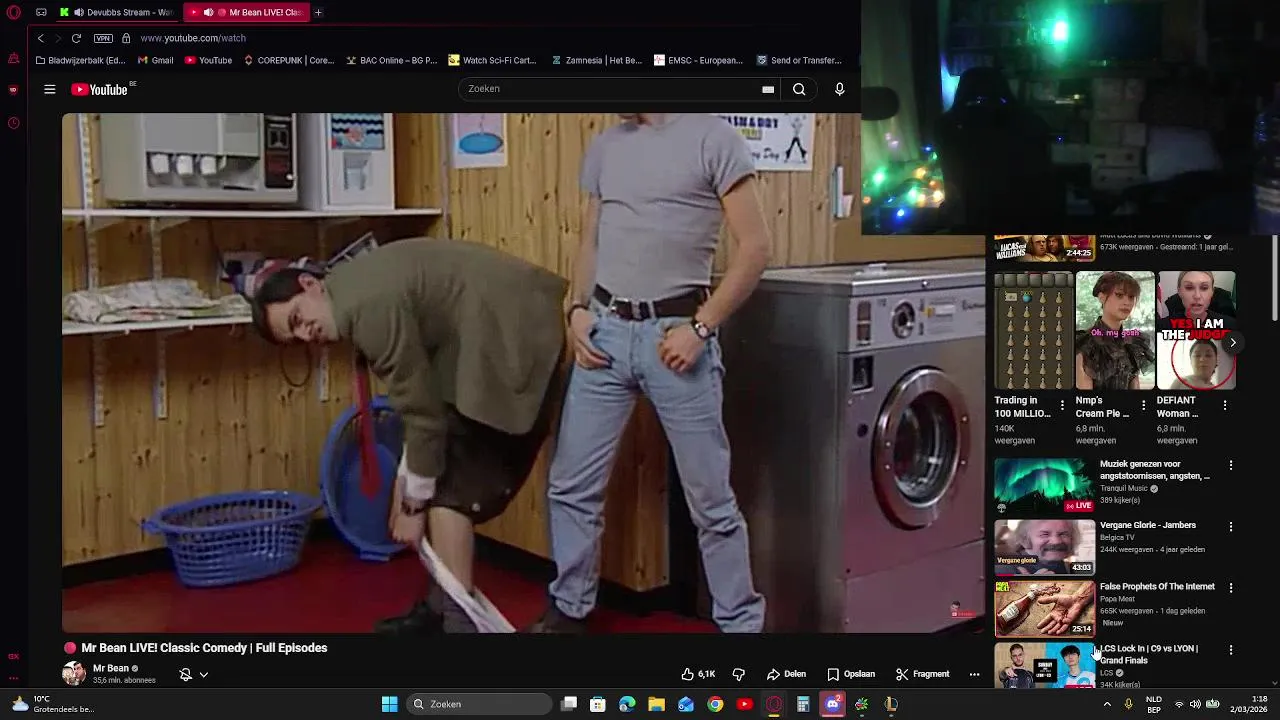Open the YouTube bookmark in bookmarks bar
This screenshot has width=1280, height=720.
click(208, 60)
